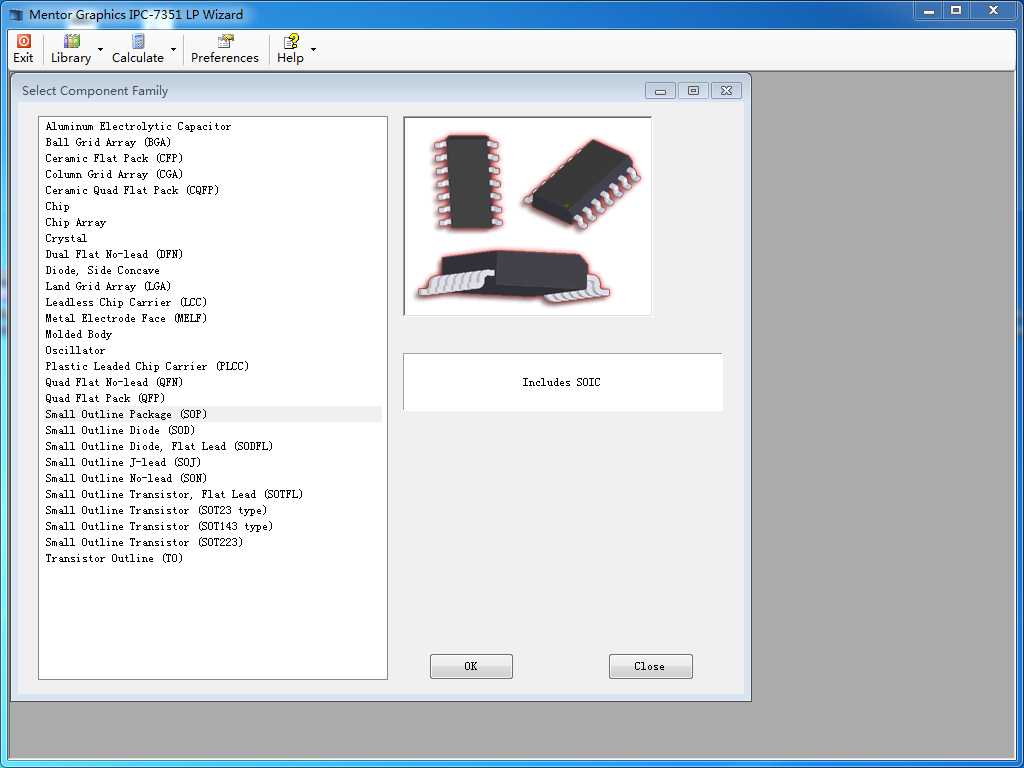Select the Crystal family
The image size is (1024, 768).
pos(210,238)
